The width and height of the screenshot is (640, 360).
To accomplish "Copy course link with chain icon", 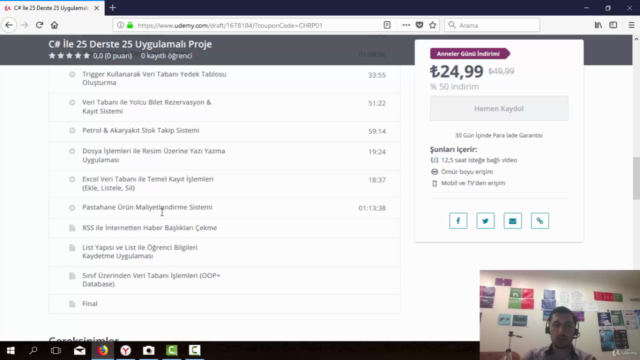I will [x=540, y=221].
